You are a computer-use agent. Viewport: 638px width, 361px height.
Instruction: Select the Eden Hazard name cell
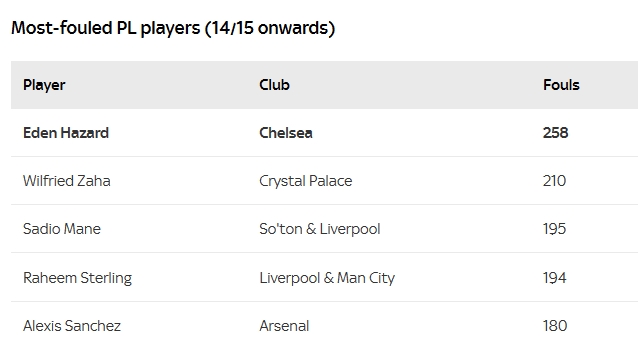tap(66, 133)
